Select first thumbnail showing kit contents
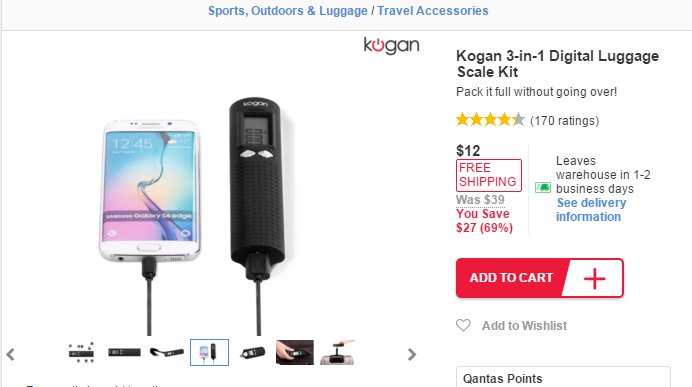The image size is (692, 387). pyautogui.click(x=82, y=352)
